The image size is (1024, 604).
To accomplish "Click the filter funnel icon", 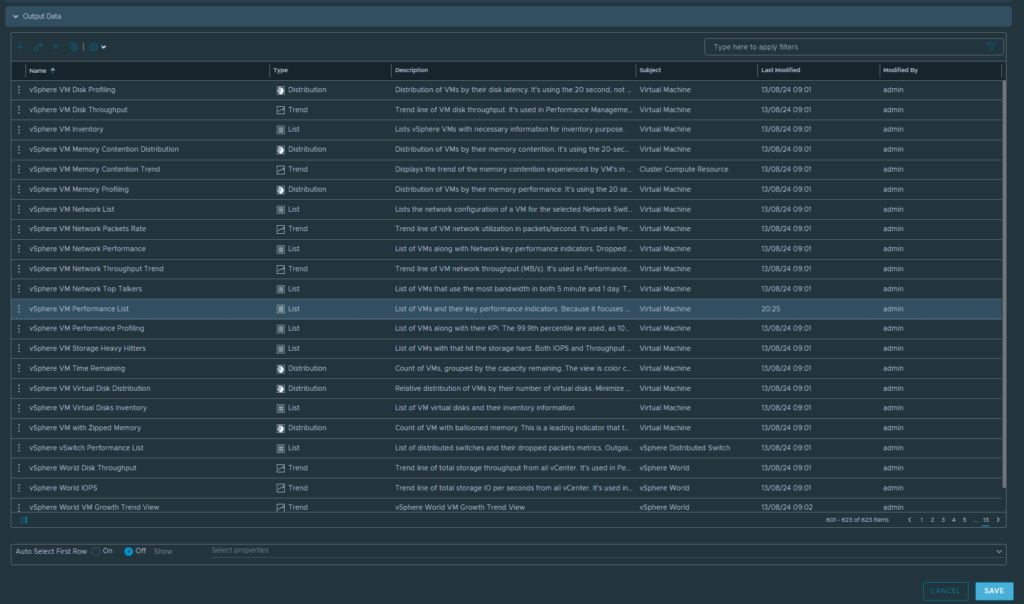I will pyautogui.click(x=991, y=47).
